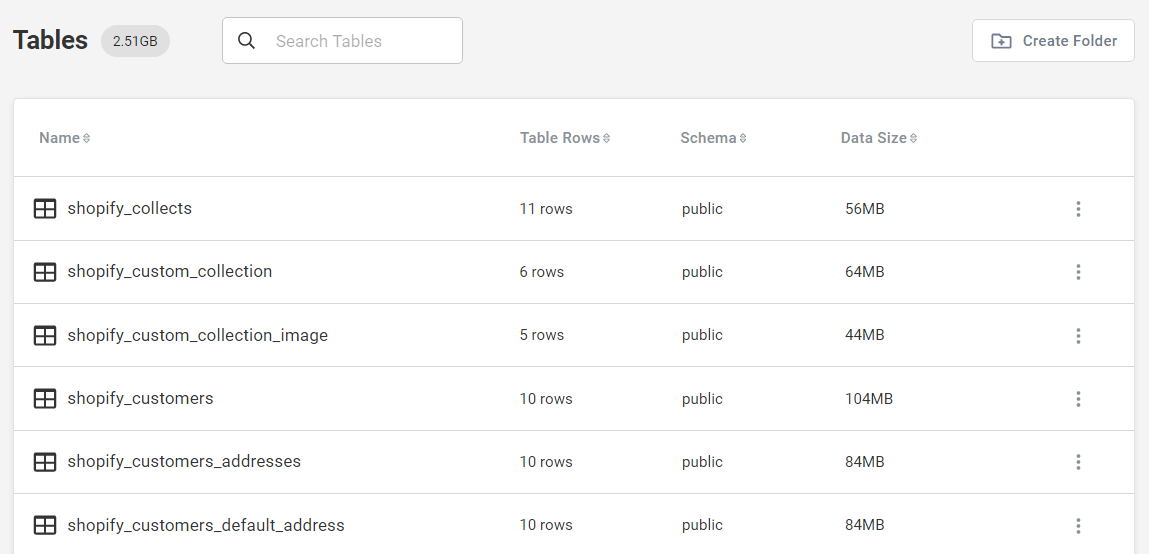Open the three-dot menu for shopify_custom_collection_image
Image resolution: width=1149 pixels, height=554 pixels.
tap(1078, 336)
